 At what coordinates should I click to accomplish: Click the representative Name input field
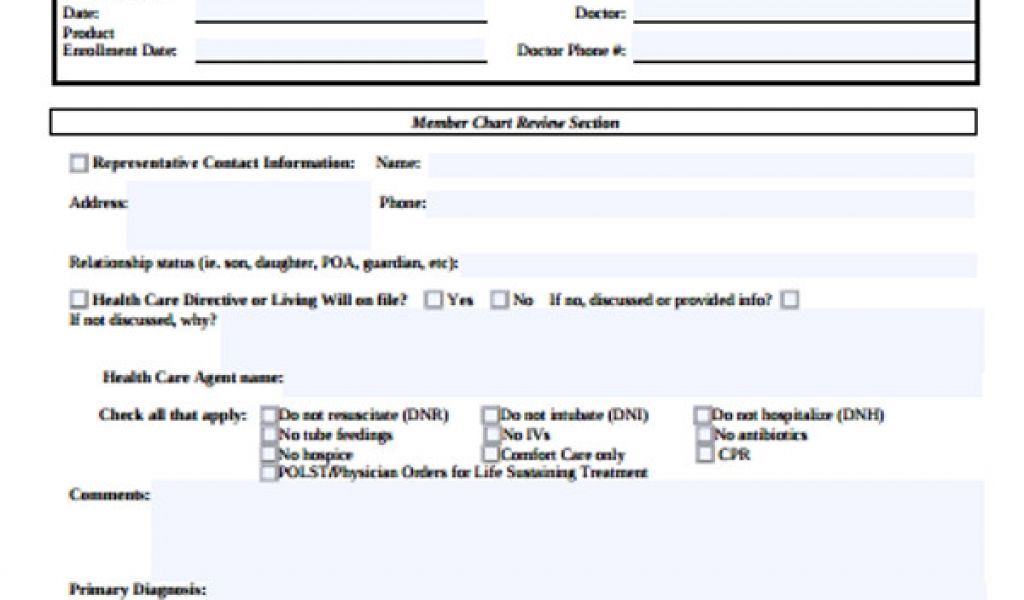(x=700, y=165)
